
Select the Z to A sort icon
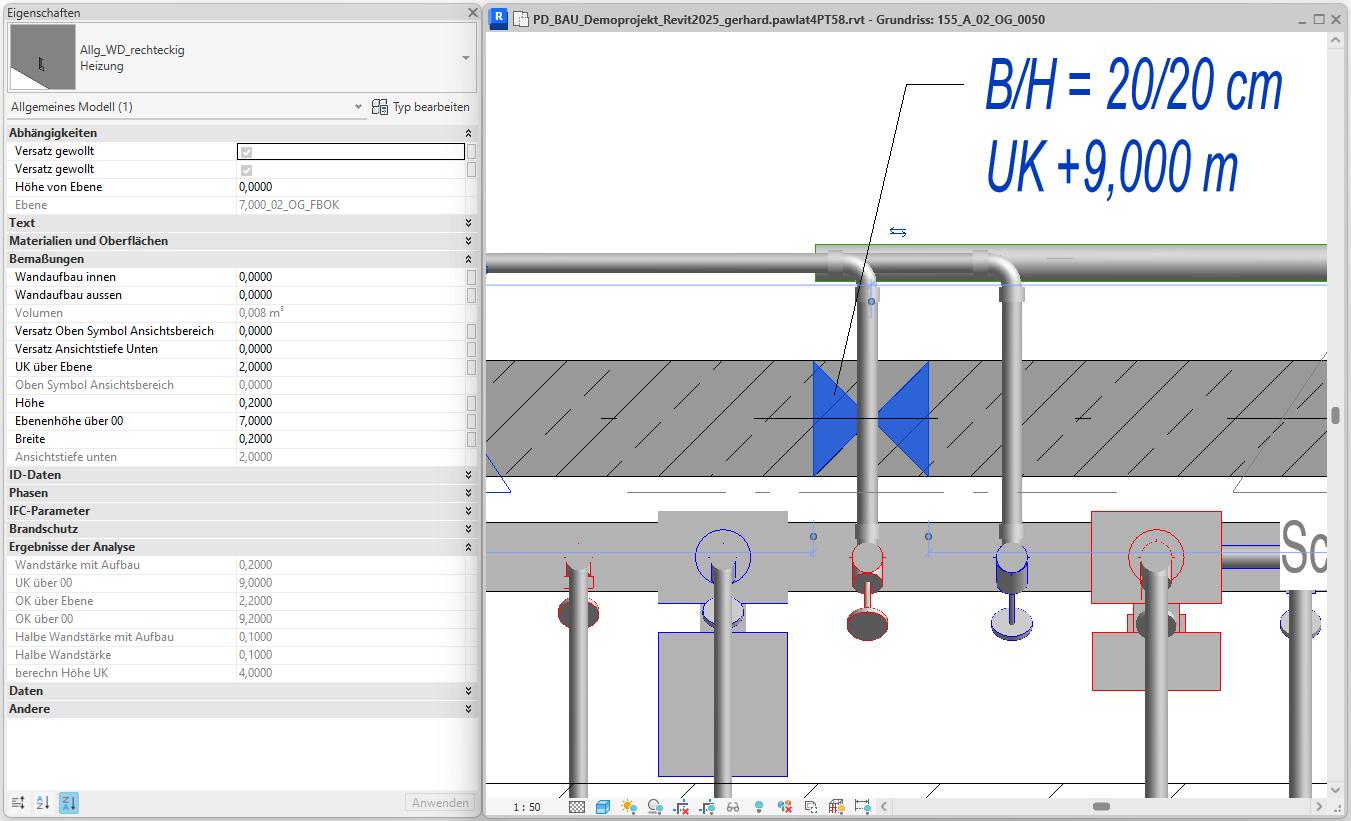68,803
